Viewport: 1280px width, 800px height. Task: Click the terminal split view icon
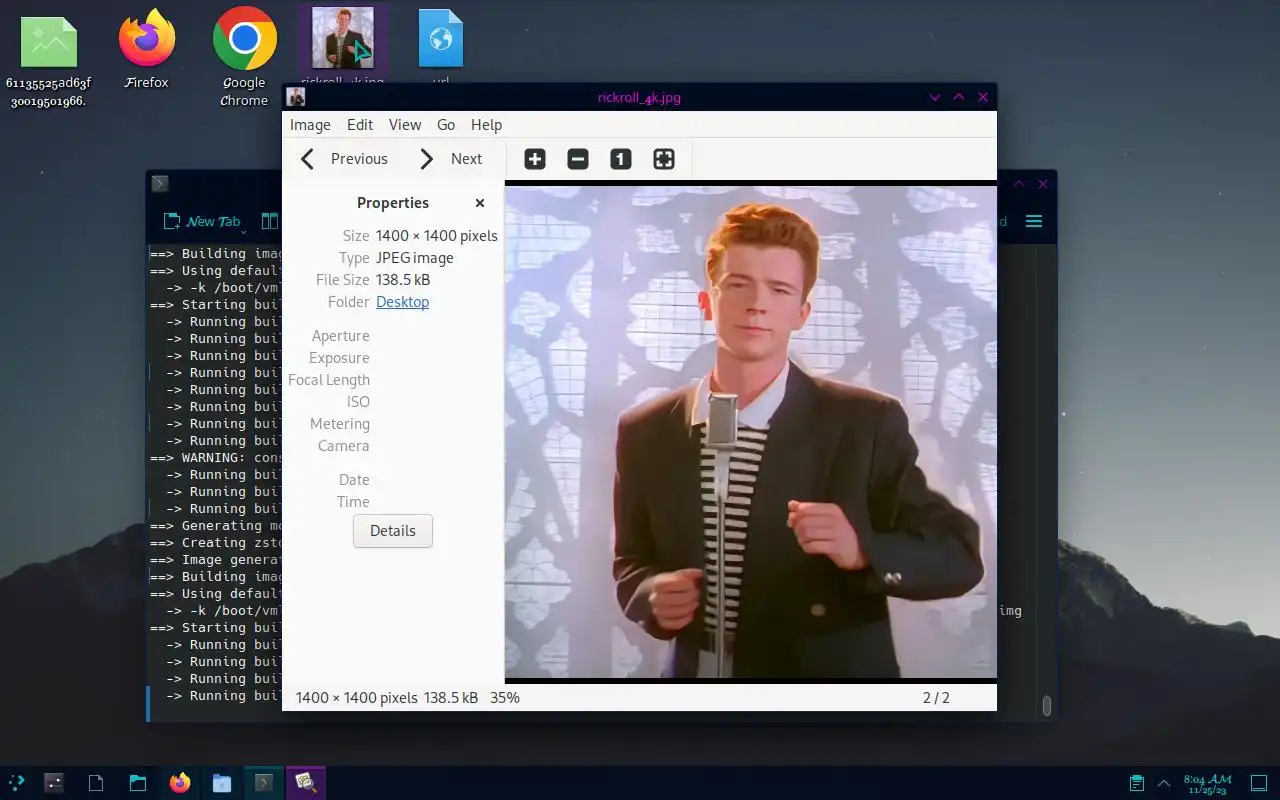[269, 221]
